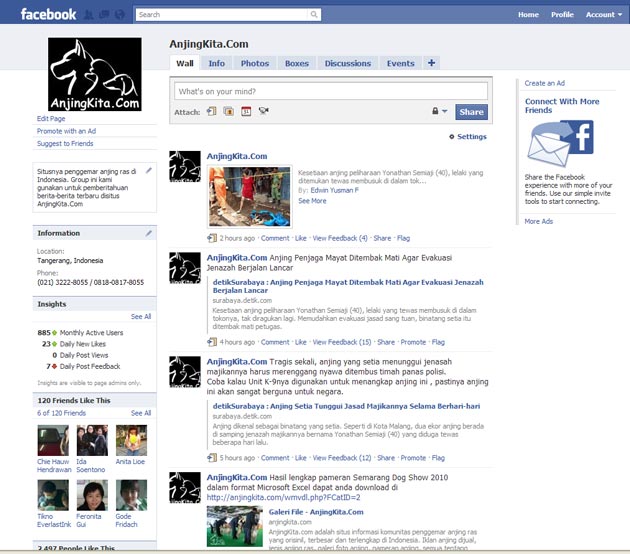Switch to the Photos tab

(x=254, y=63)
